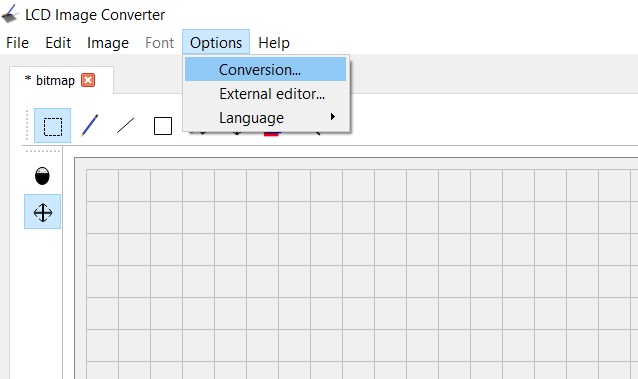Screen dimensions: 638x379
Task: Choose External editor... menu entry
Action: pyautogui.click(x=265, y=94)
